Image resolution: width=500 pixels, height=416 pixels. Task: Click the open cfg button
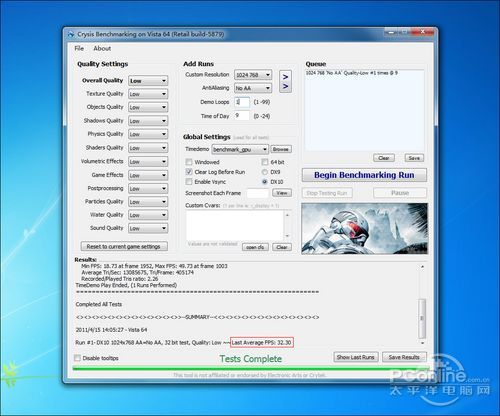point(255,247)
